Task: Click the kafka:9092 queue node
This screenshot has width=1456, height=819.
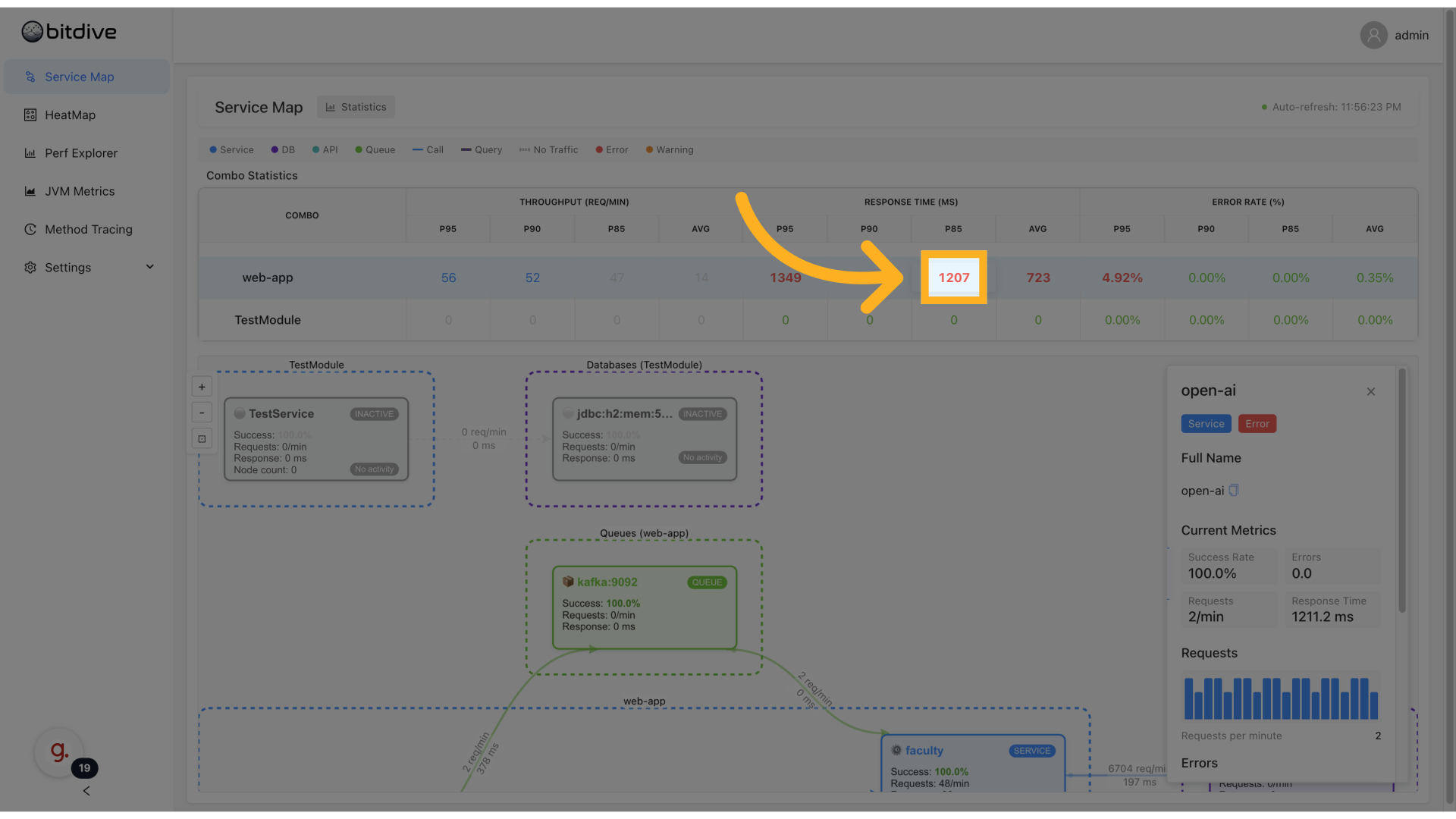Action: coord(645,607)
